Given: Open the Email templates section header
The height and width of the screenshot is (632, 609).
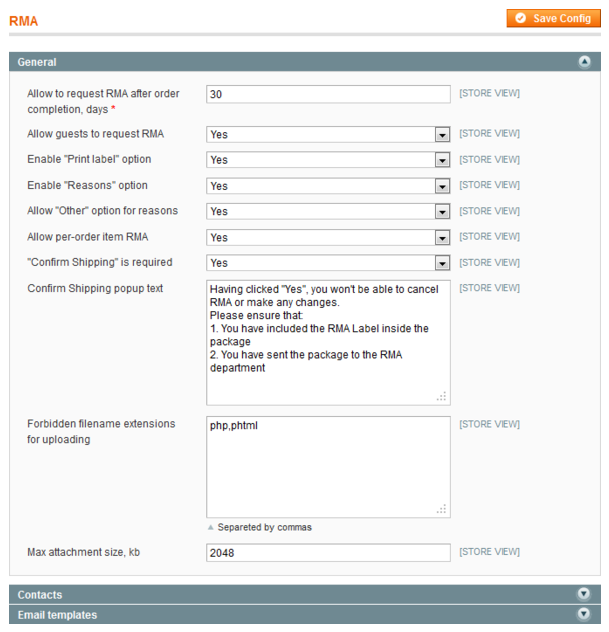Looking at the screenshot, I should [x=305, y=614].
